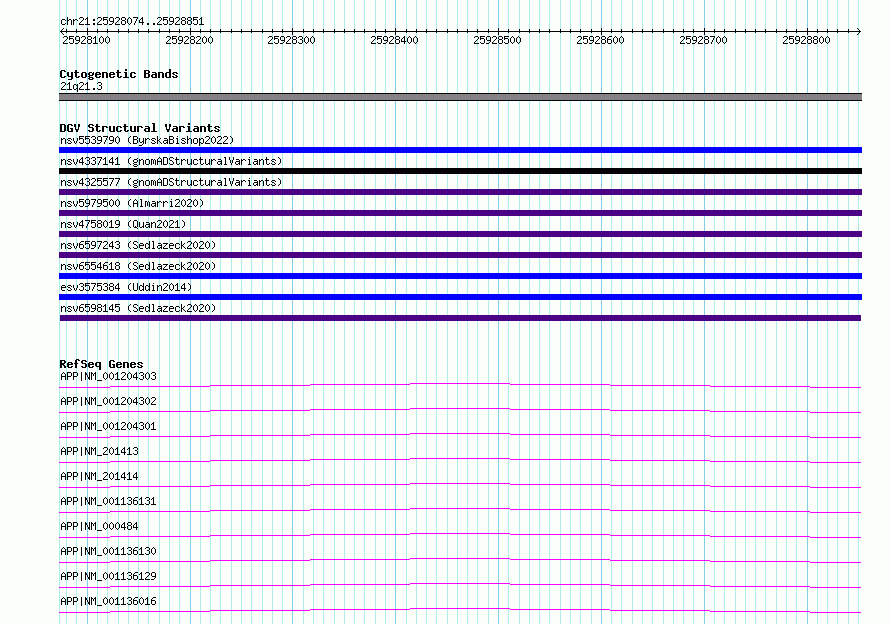Click the purple bar under nsv6597243

click(x=460, y=255)
